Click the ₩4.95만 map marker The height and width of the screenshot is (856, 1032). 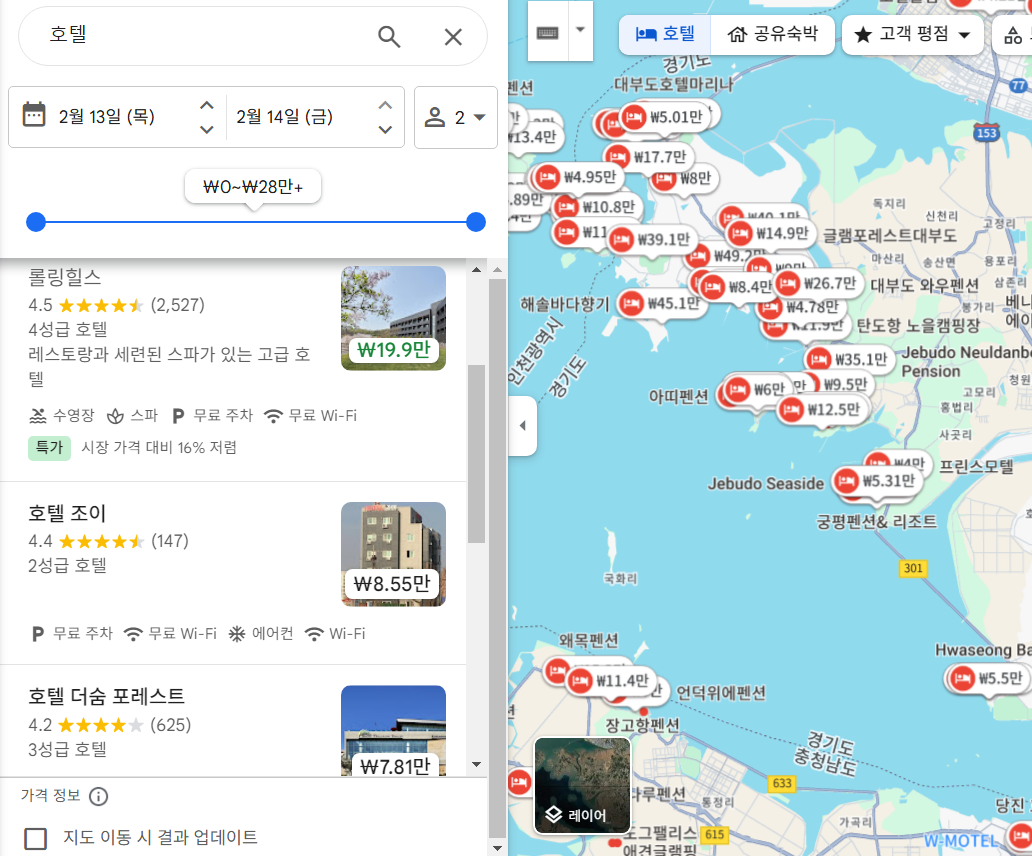pos(577,177)
